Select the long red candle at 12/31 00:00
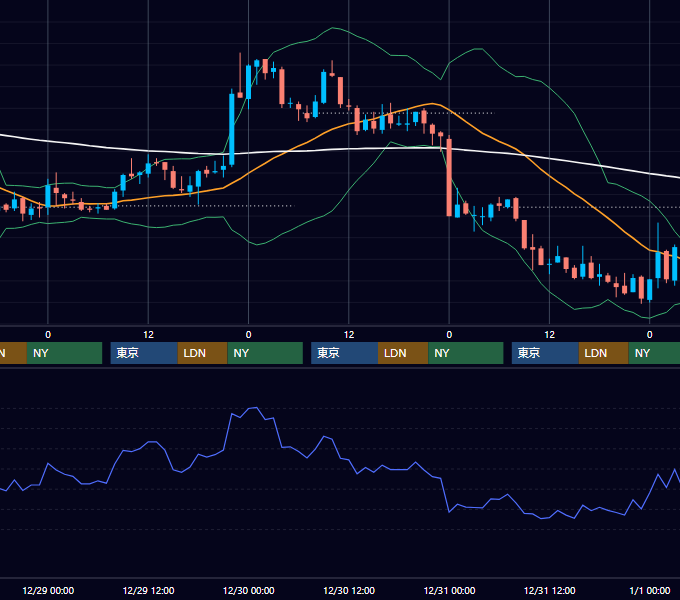Viewport: 680px width, 600px height. [449, 177]
